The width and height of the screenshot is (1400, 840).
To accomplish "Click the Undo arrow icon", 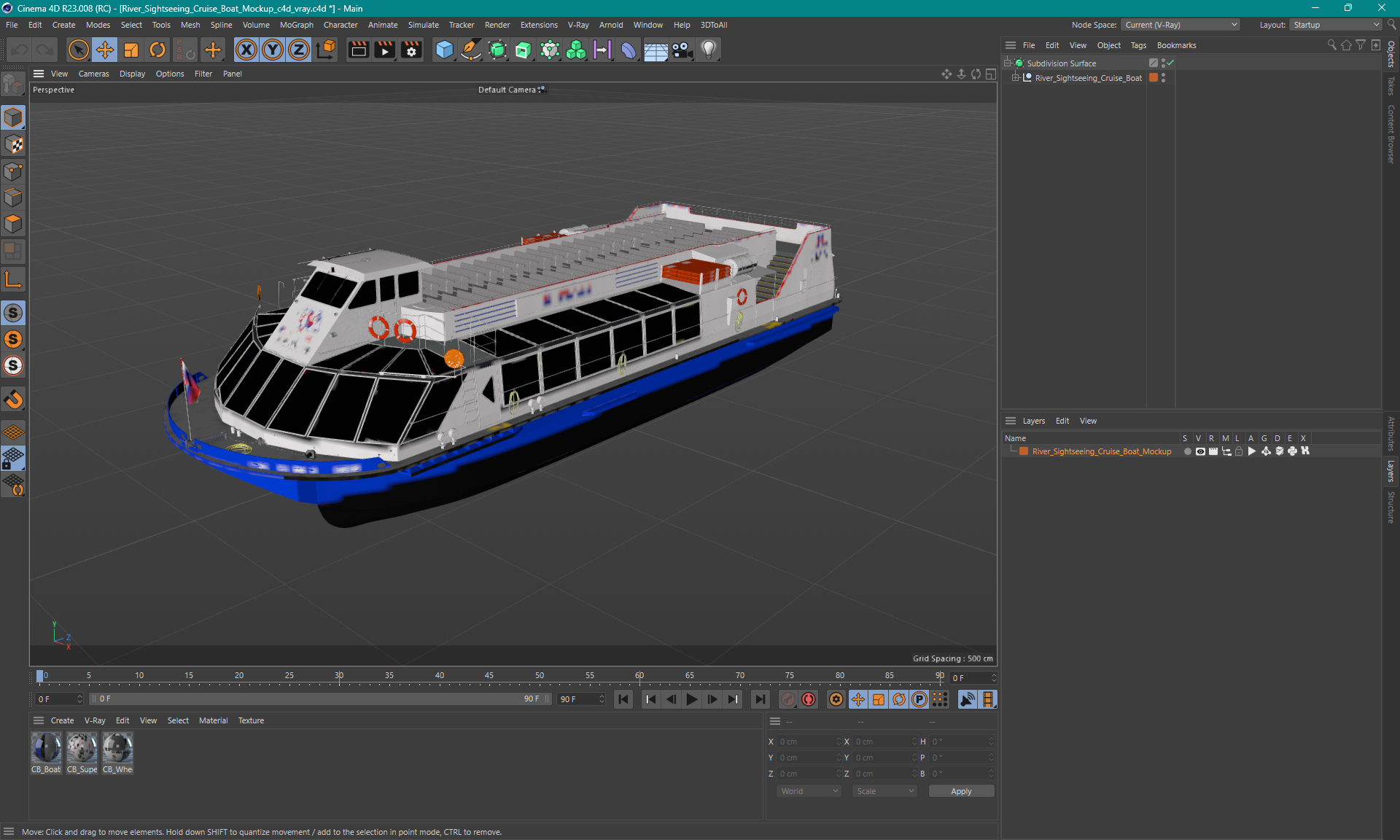I will coord(20,50).
